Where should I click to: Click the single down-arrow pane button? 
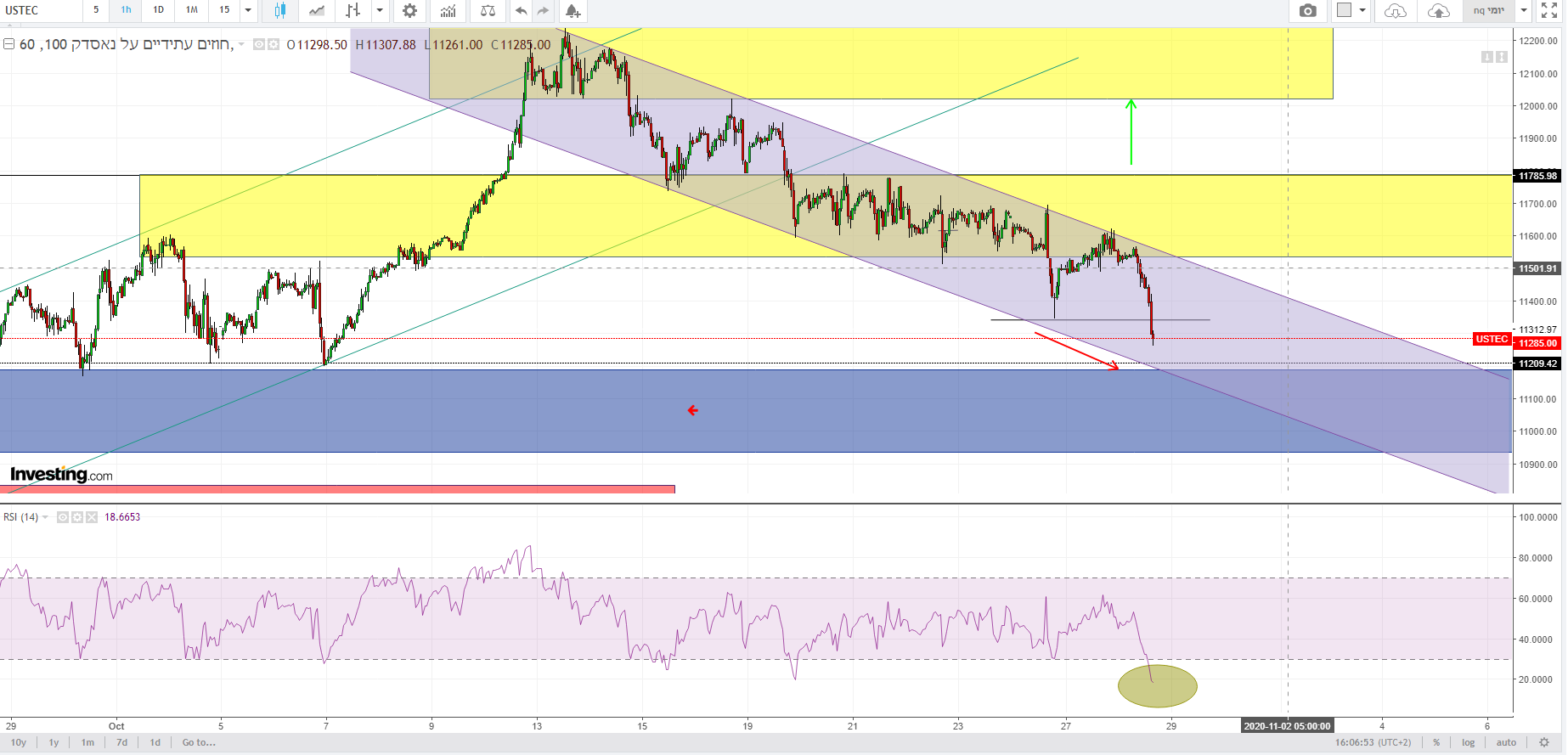pos(1487,57)
